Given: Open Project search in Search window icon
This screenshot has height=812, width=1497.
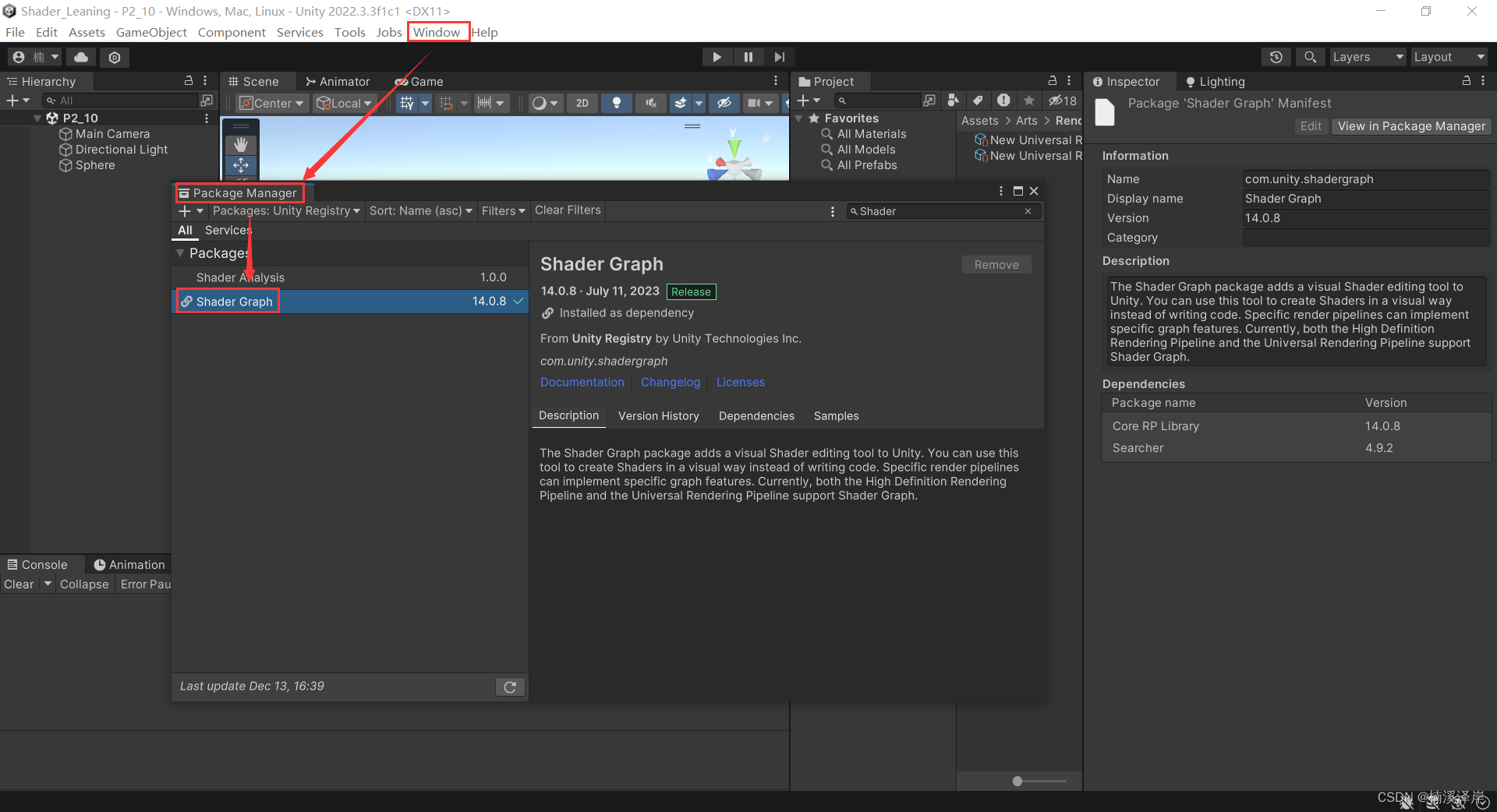Looking at the screenshot, I should tap(929, 101).
